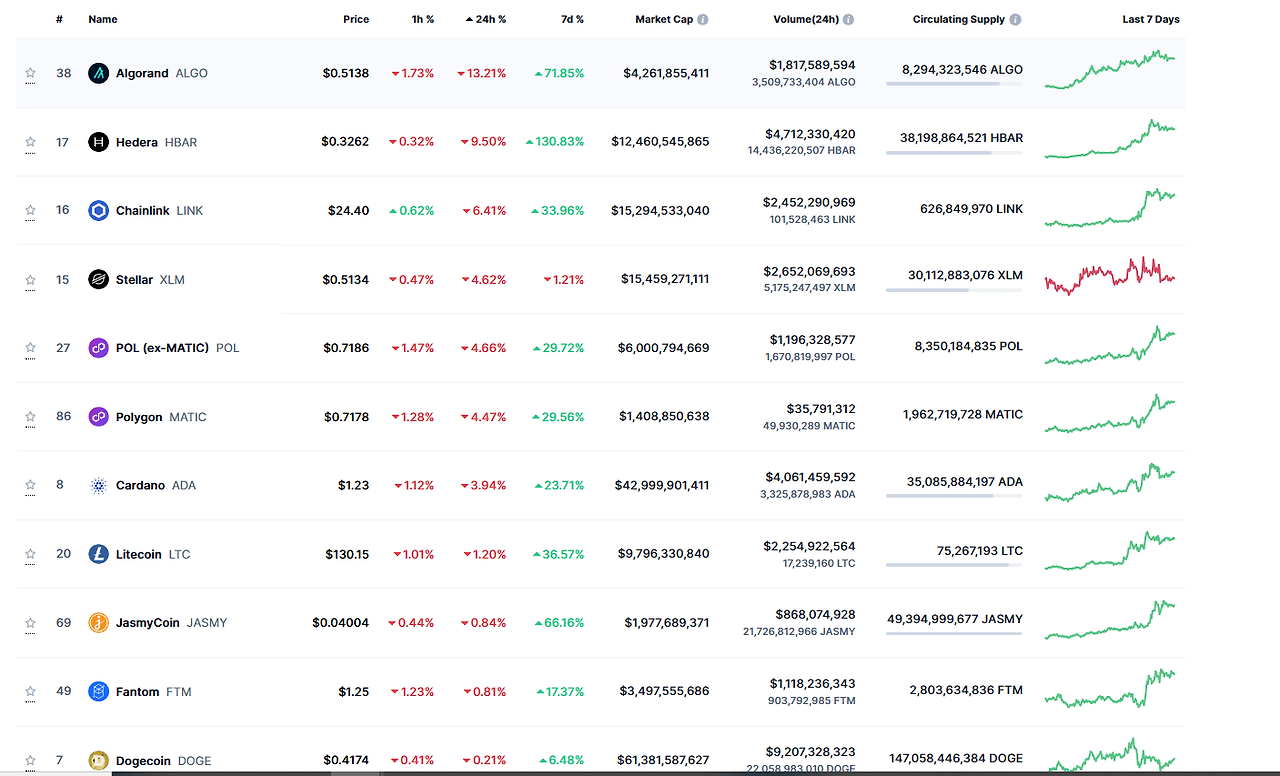Open Stellar red 7-day price chart
The width and height of the screenshot is (1280, 776).
point(1110,276)
